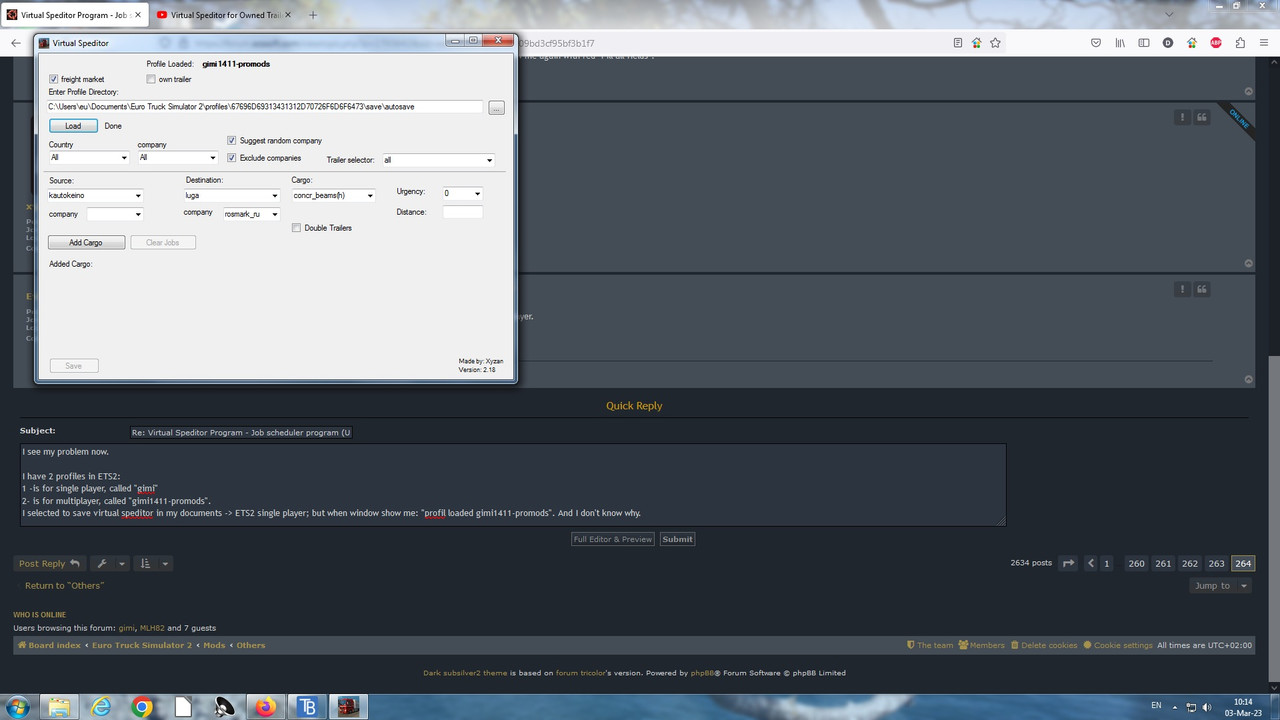Open the Mods section in the forum breadcrumb
The width and height of the screenshot is (1280, 720).
(214, 645)
